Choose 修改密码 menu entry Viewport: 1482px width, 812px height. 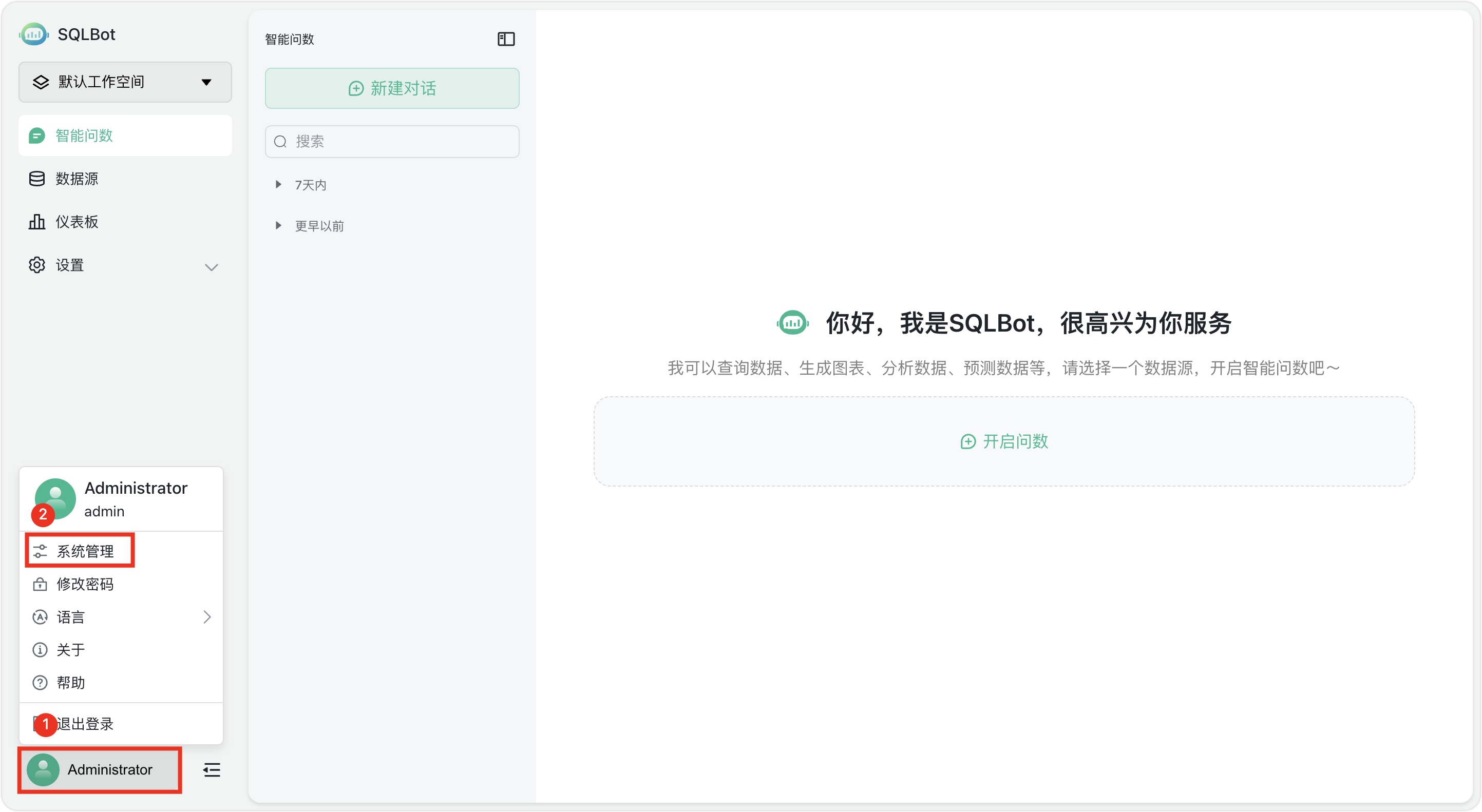[x=85, y=584]
